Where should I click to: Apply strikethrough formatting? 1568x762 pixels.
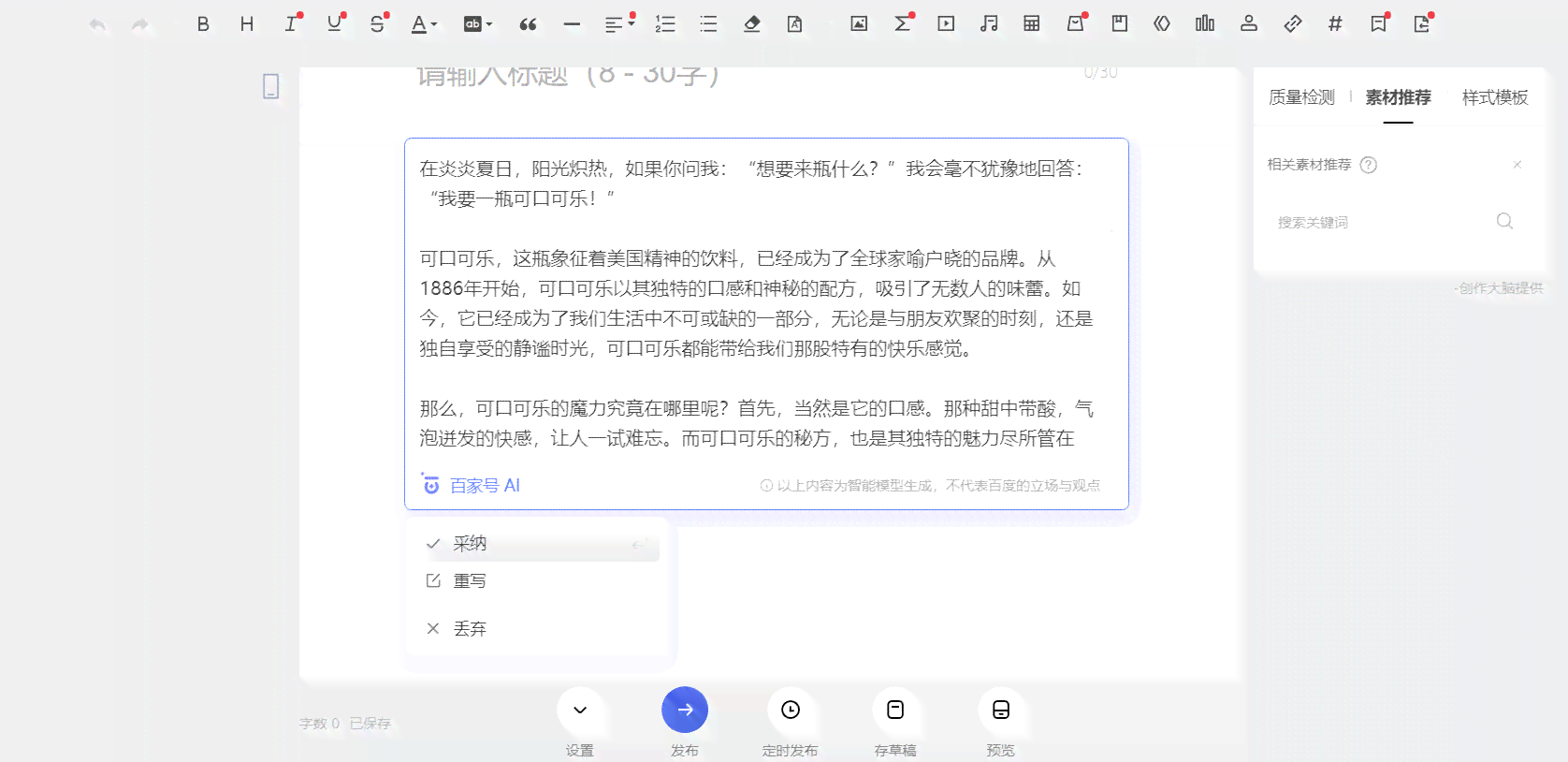pyautogui.click(x=377, y=24)
